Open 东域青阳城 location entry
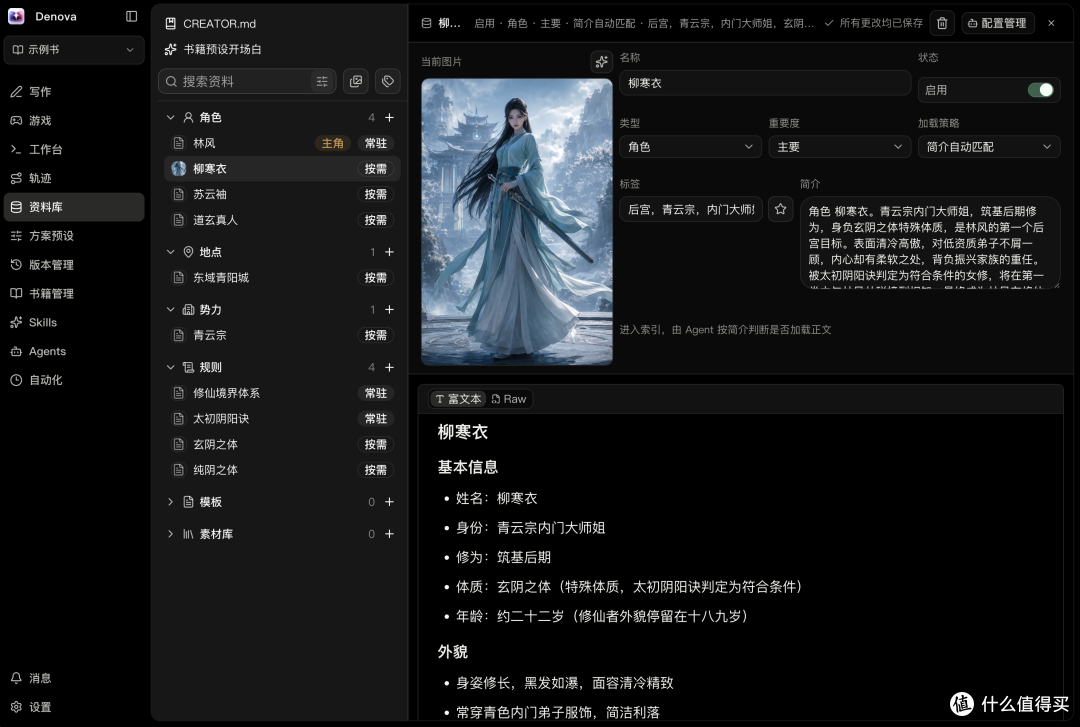 [282, 278]
